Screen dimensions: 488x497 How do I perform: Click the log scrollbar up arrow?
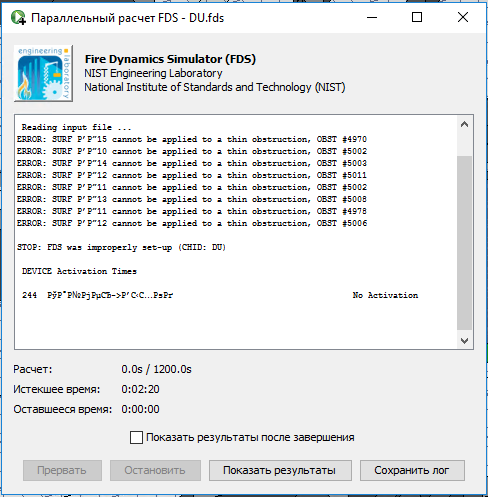464,125
